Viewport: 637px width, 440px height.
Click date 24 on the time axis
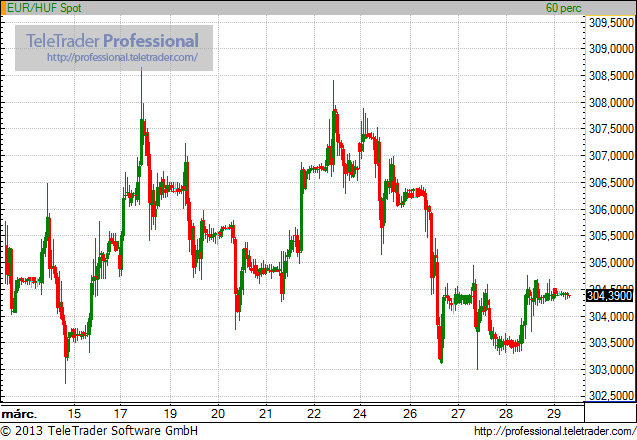[x=360, y=414]
